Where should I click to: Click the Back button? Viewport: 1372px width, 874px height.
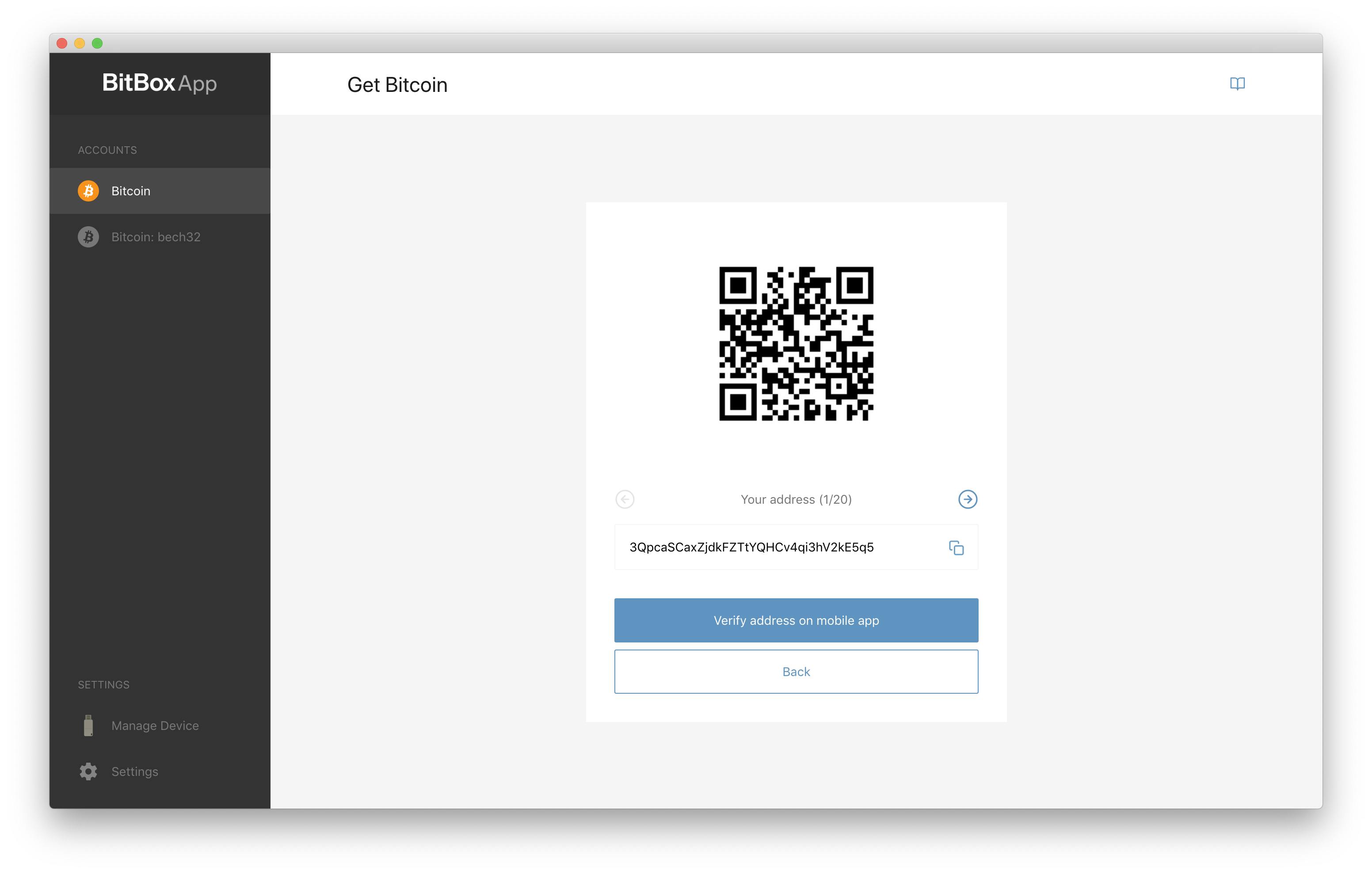tap(796, 672)
